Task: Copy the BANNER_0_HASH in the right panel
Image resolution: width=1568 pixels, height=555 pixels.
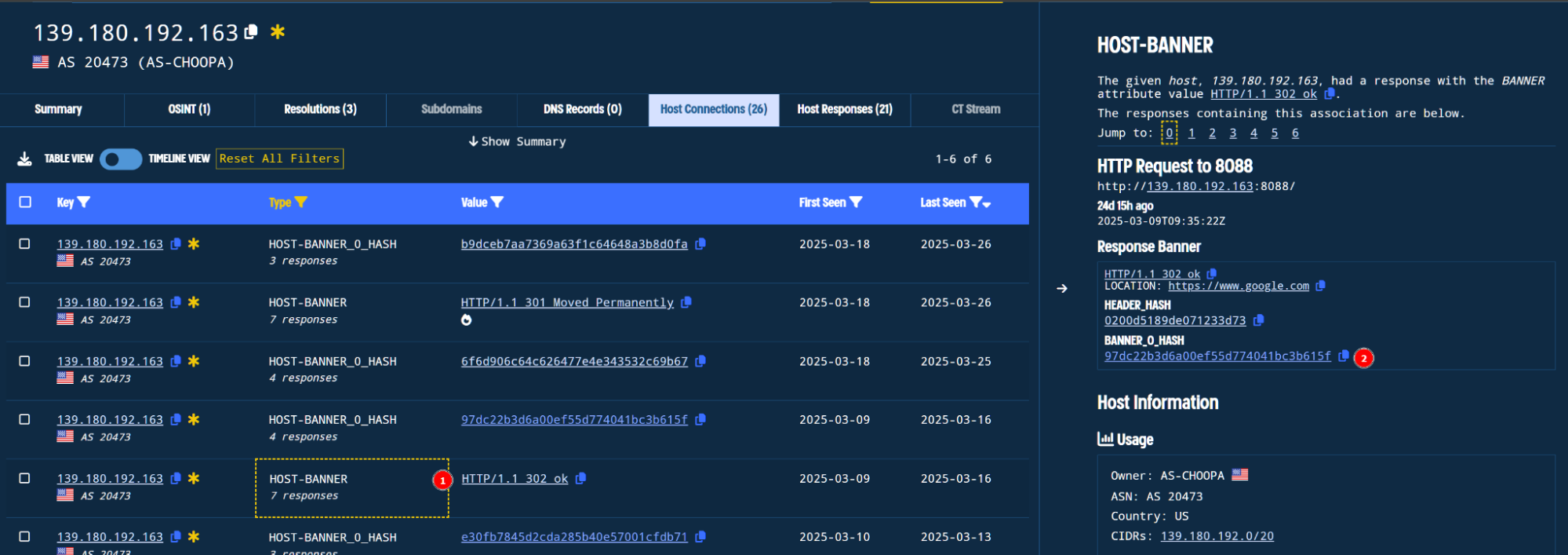Action: (x=1344, y=356)
